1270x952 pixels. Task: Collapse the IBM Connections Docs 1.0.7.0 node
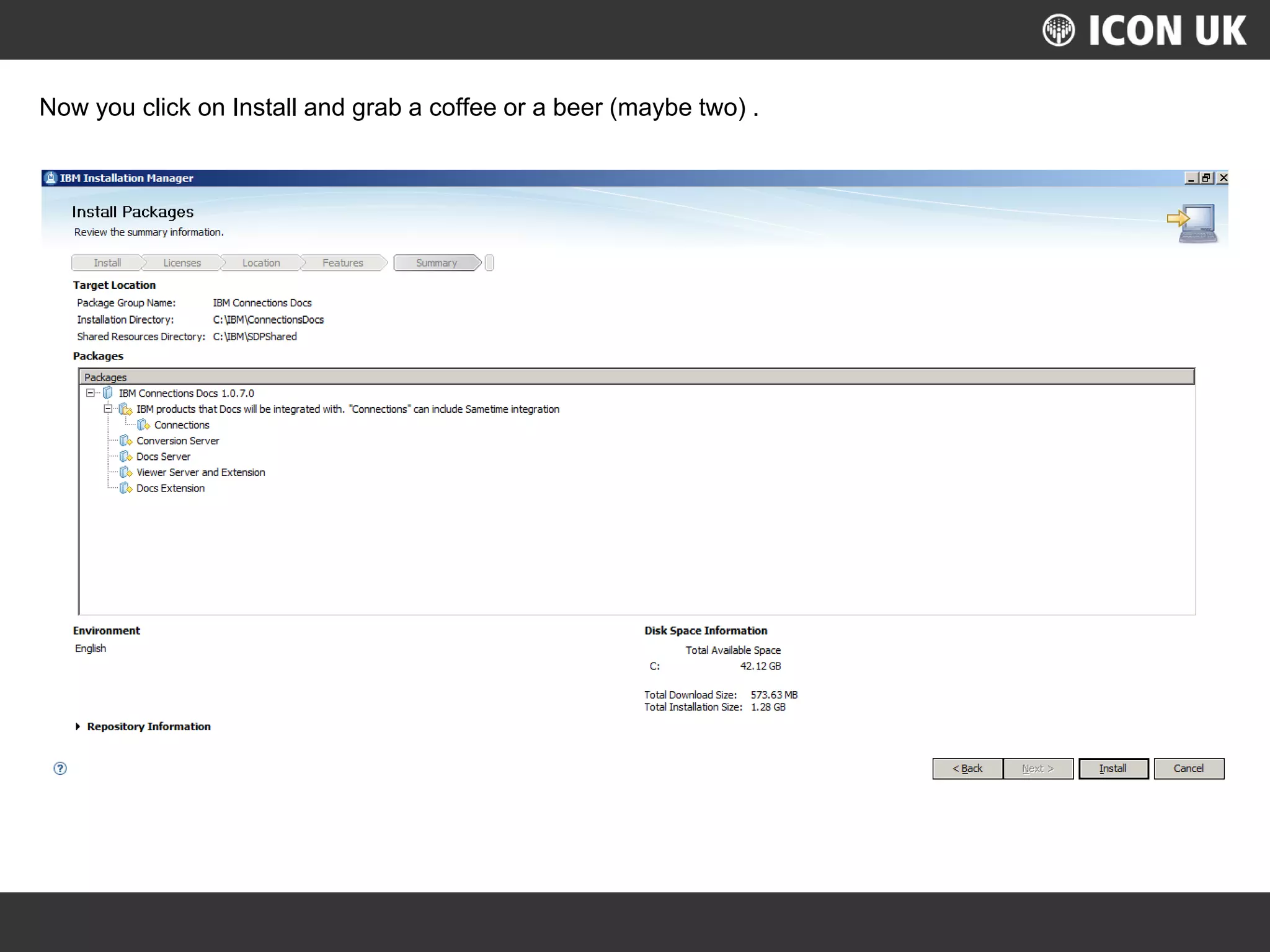(x=91, y=393)
